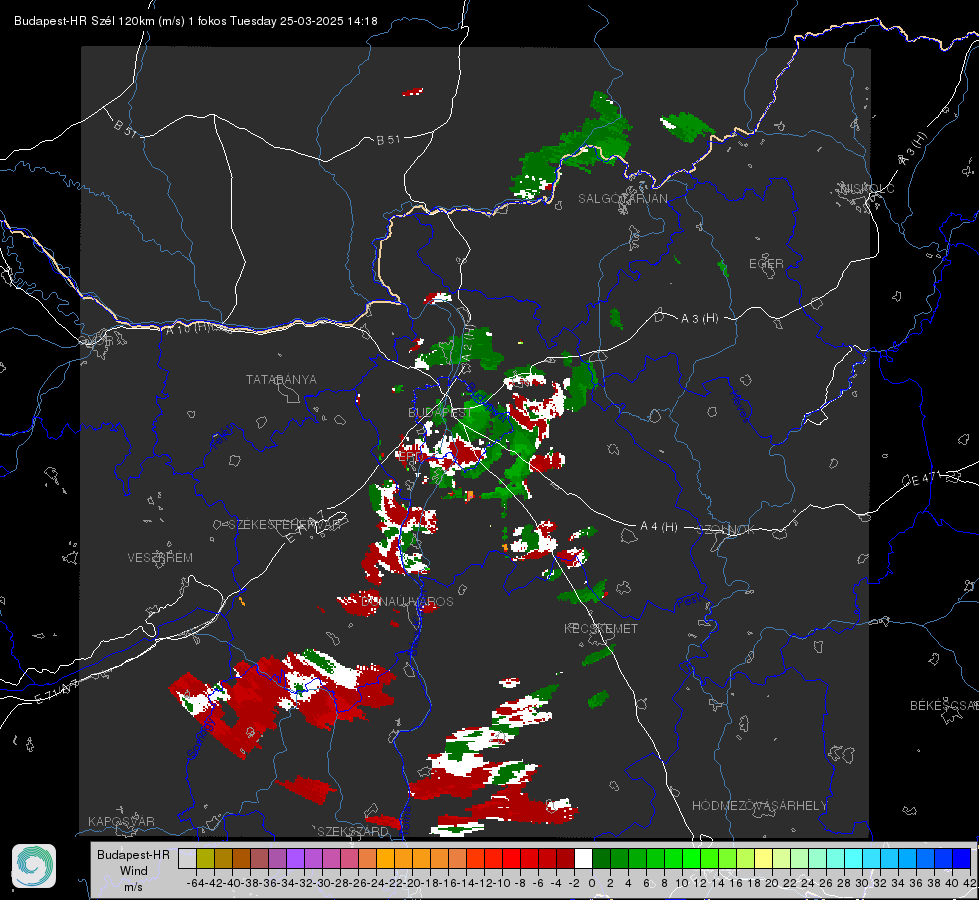This screenshot has height=900, width=979.
Task: Click the blue Fejér county label
Action: (x=224, y=437)
